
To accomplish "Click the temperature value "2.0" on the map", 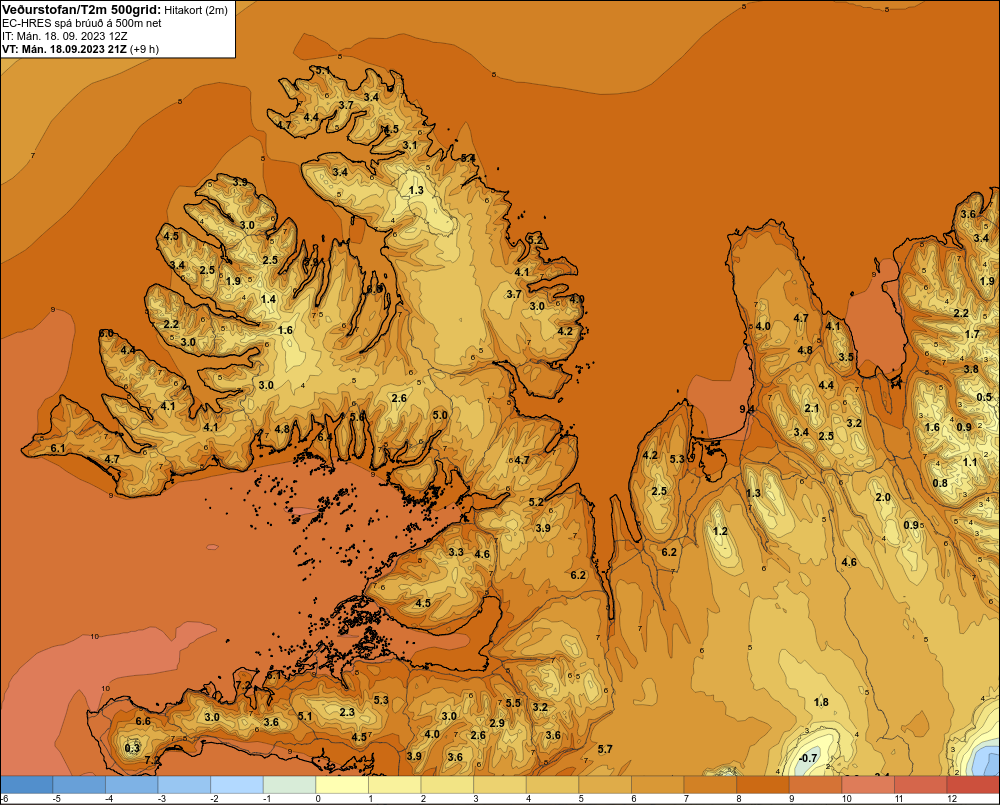I will pyautogui.click(x=883, y=498).
